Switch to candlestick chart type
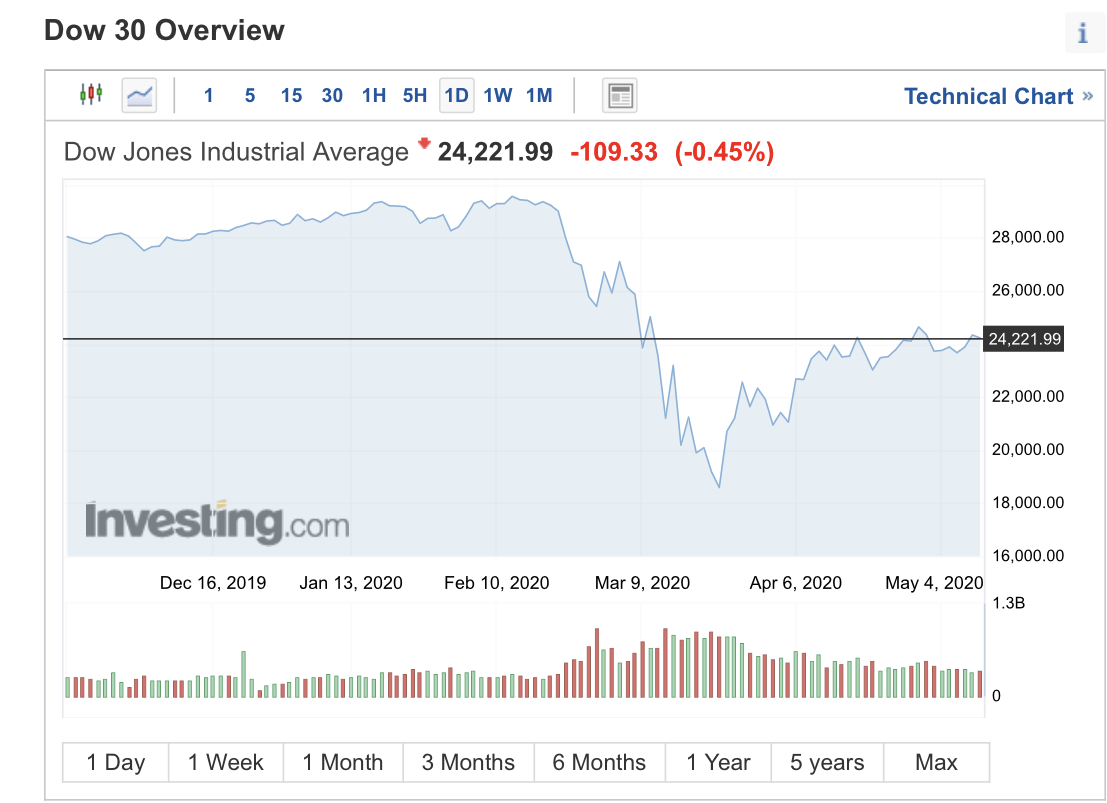 click(91, 95)
